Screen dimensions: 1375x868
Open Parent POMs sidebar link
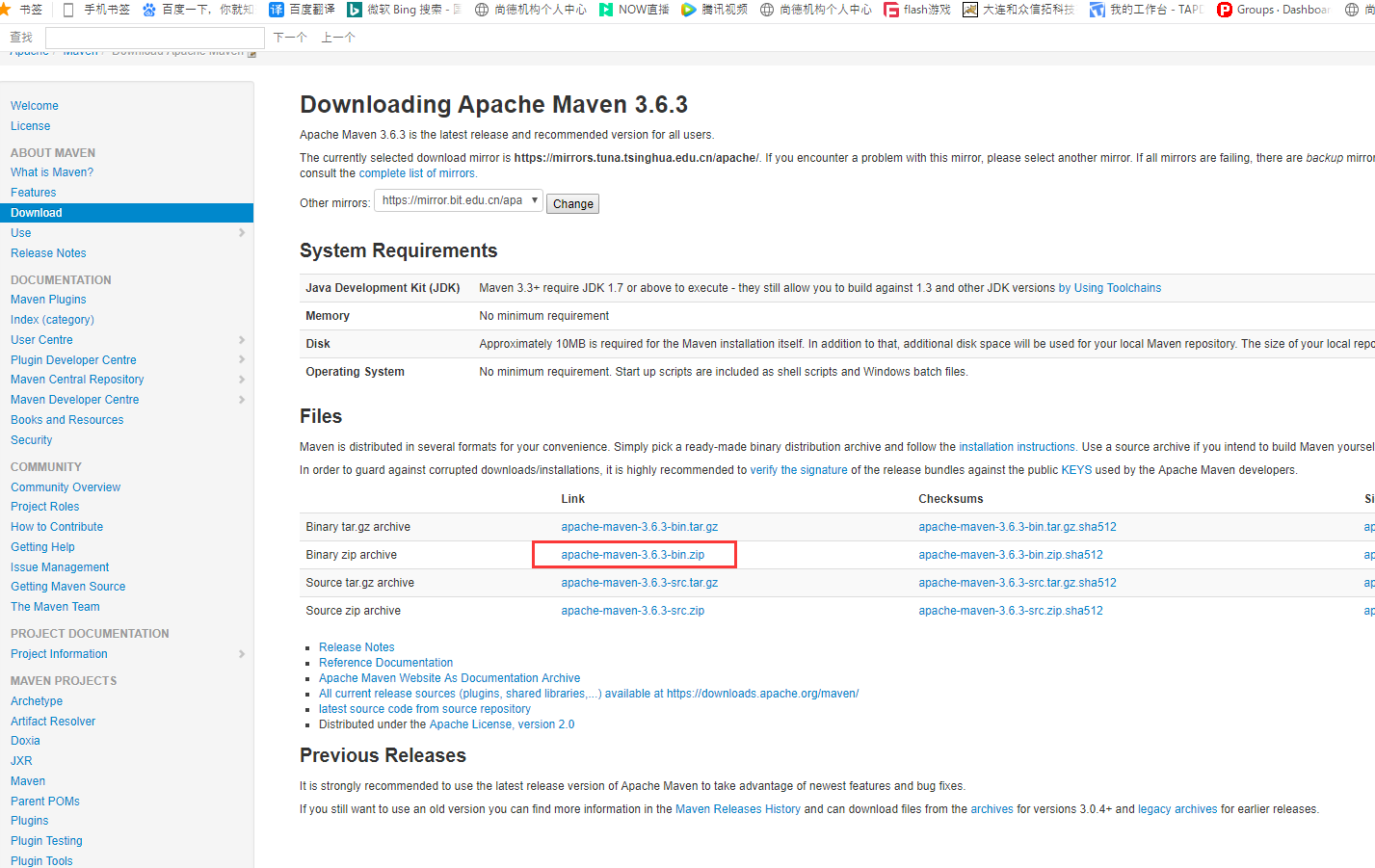click(45, 802)
